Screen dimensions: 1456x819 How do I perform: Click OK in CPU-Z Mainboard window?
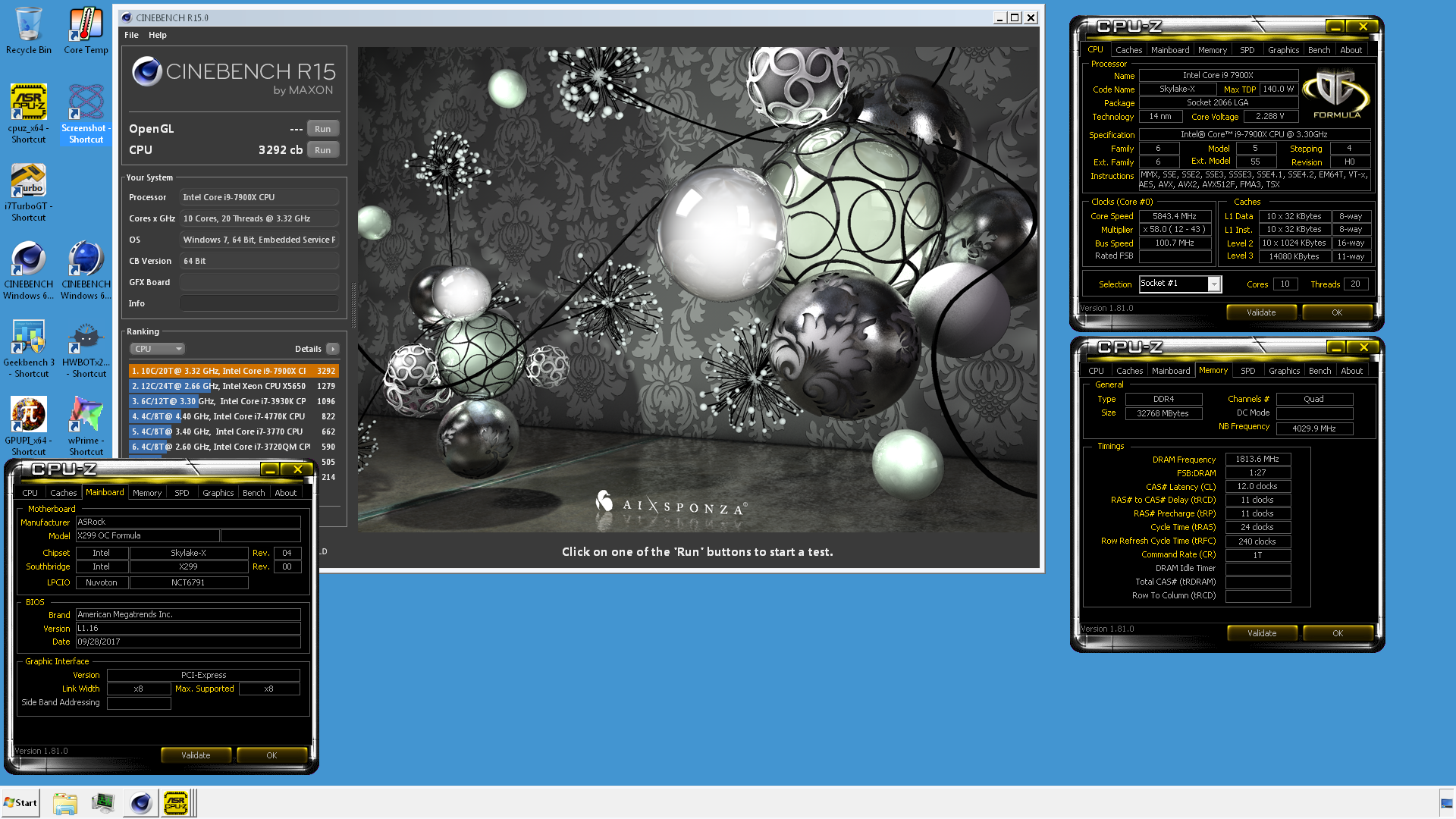271,755
